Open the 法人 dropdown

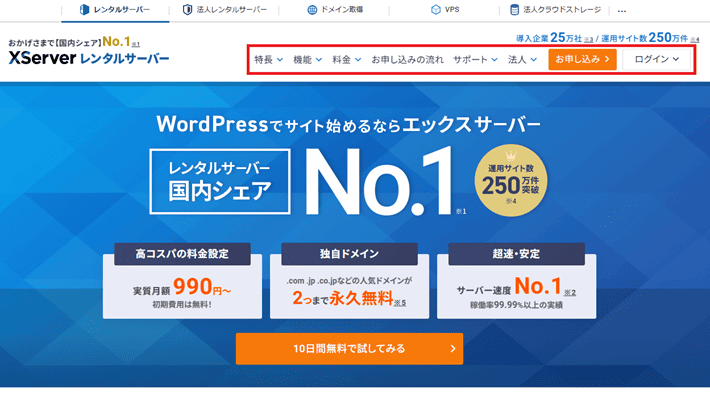pyautogui.click(x=523, y=59)
